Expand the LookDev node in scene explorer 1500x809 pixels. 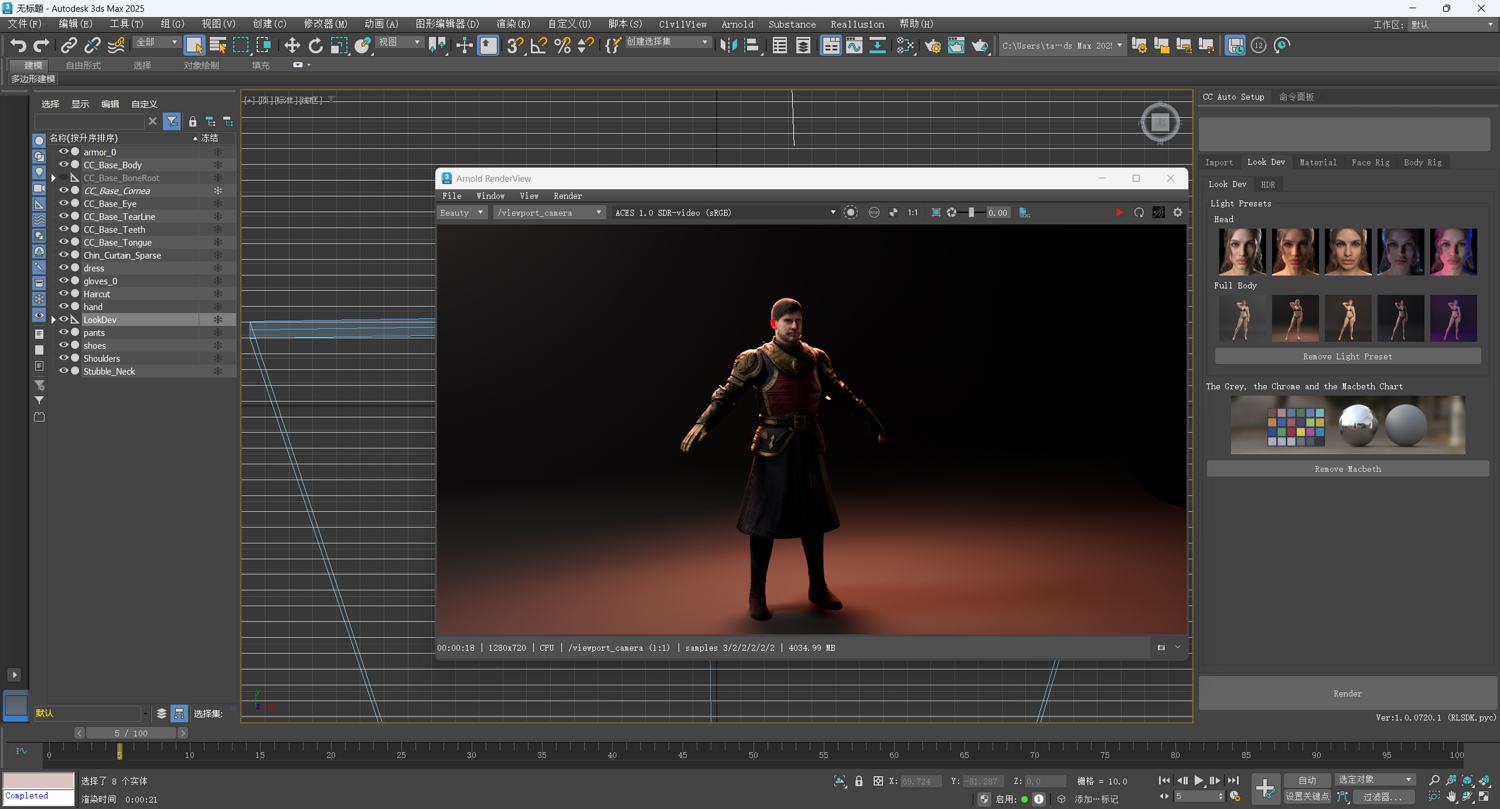53,320
